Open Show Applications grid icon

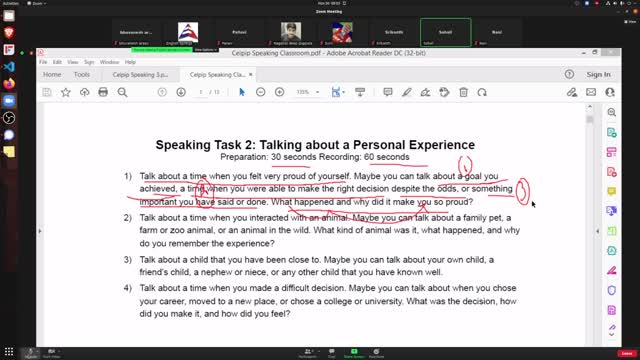[x=9, y=351]
